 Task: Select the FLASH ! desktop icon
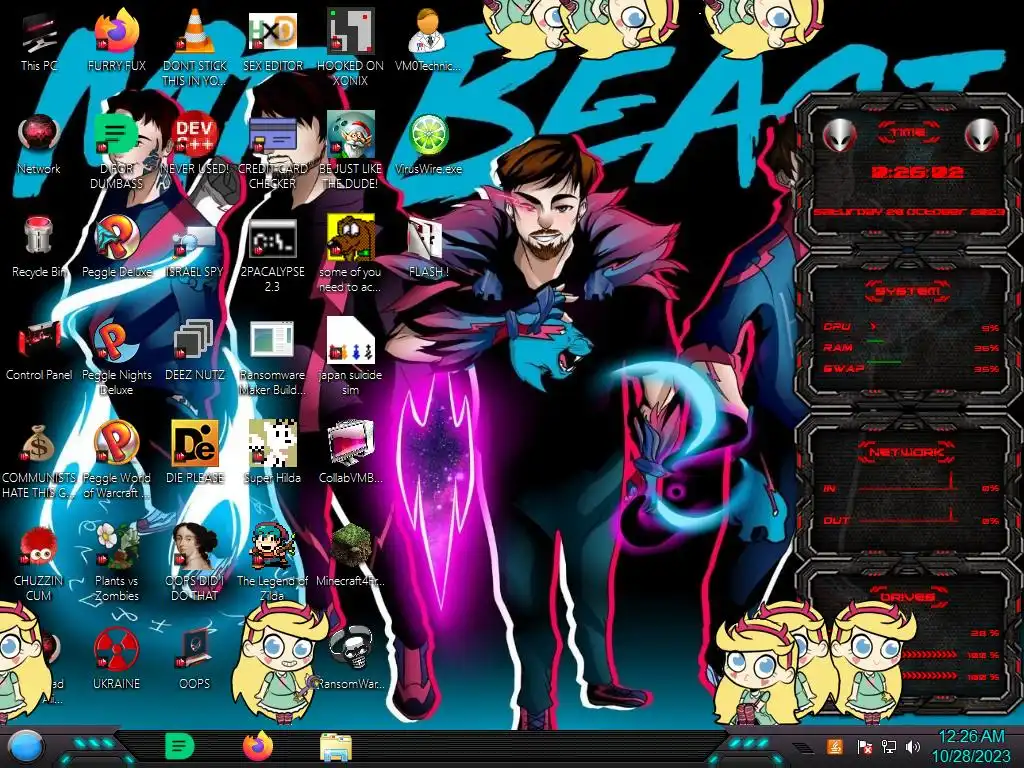(428, 247)
